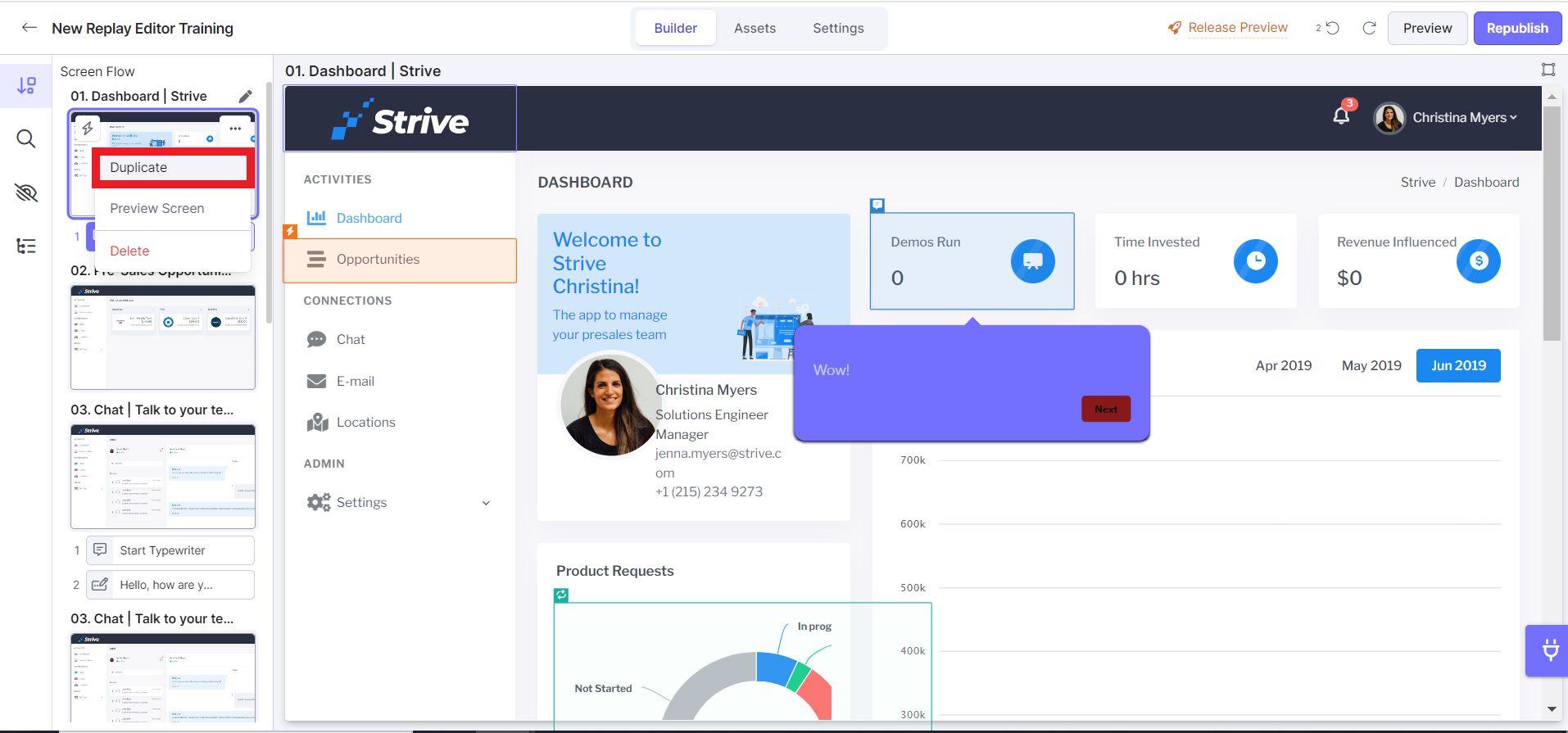1568x733 pixels.
Task: Select the first 03. Chat screen thumbnail
Action: 163,477
